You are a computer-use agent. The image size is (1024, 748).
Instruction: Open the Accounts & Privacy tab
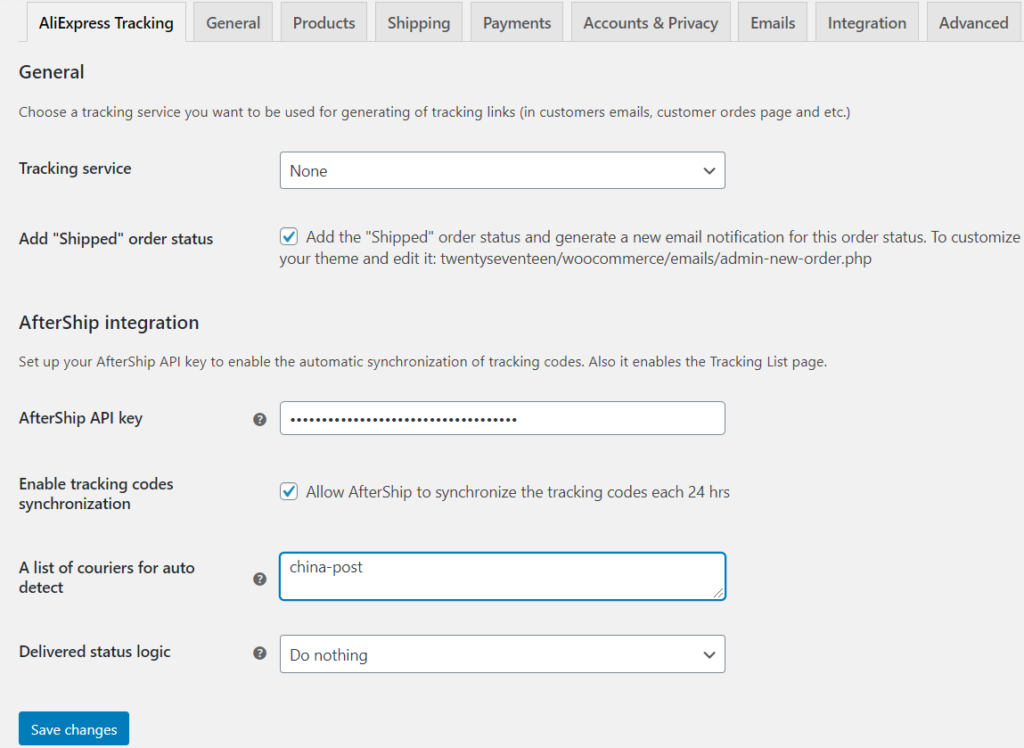[650, 21]
